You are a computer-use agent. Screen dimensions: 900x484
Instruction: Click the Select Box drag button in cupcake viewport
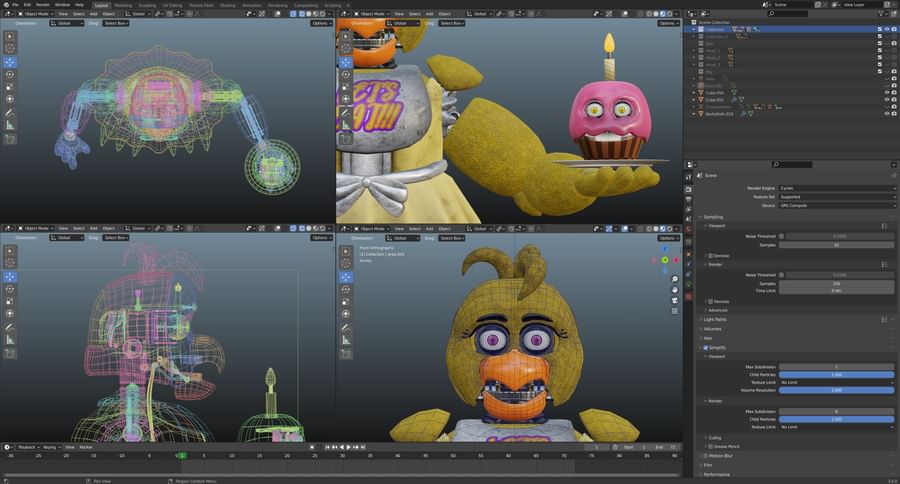[452, 23]
